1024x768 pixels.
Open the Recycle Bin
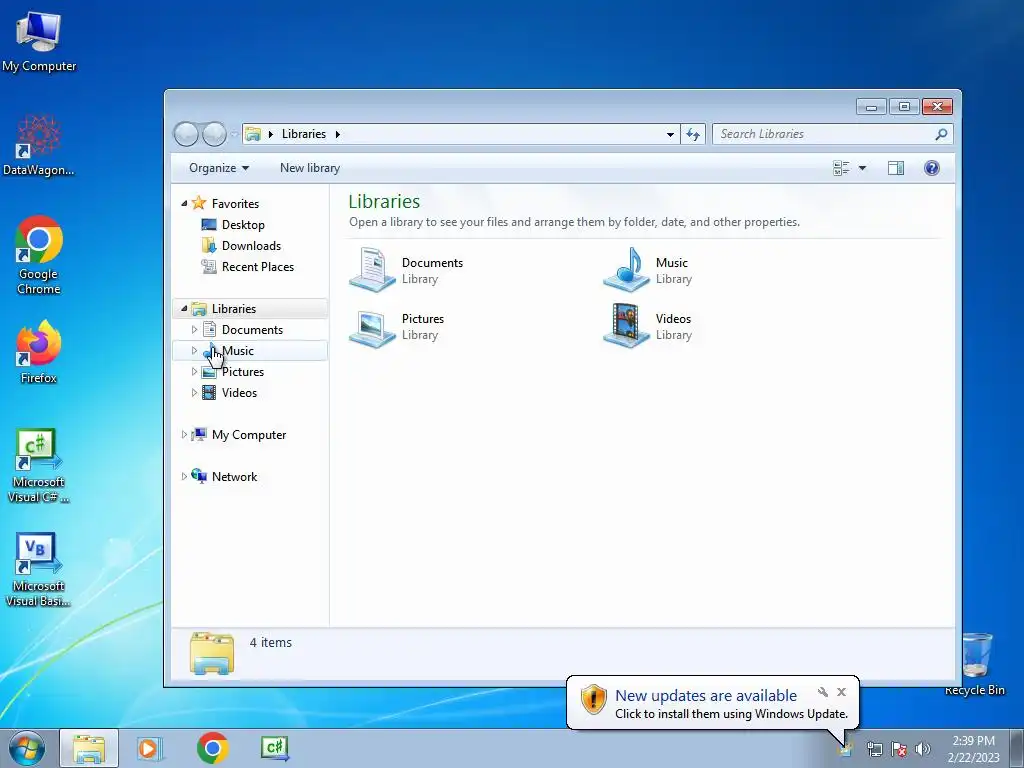[975, 664]
